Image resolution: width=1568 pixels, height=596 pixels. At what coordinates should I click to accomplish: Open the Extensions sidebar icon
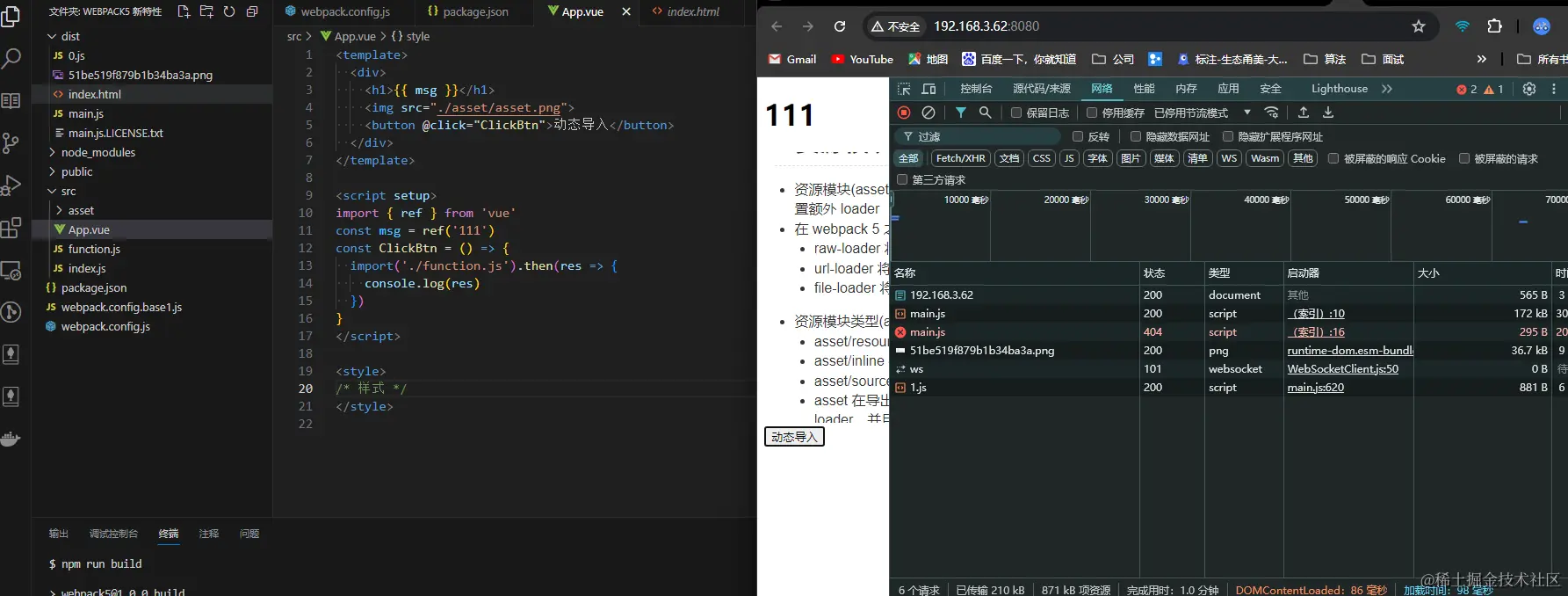[11, 228]
